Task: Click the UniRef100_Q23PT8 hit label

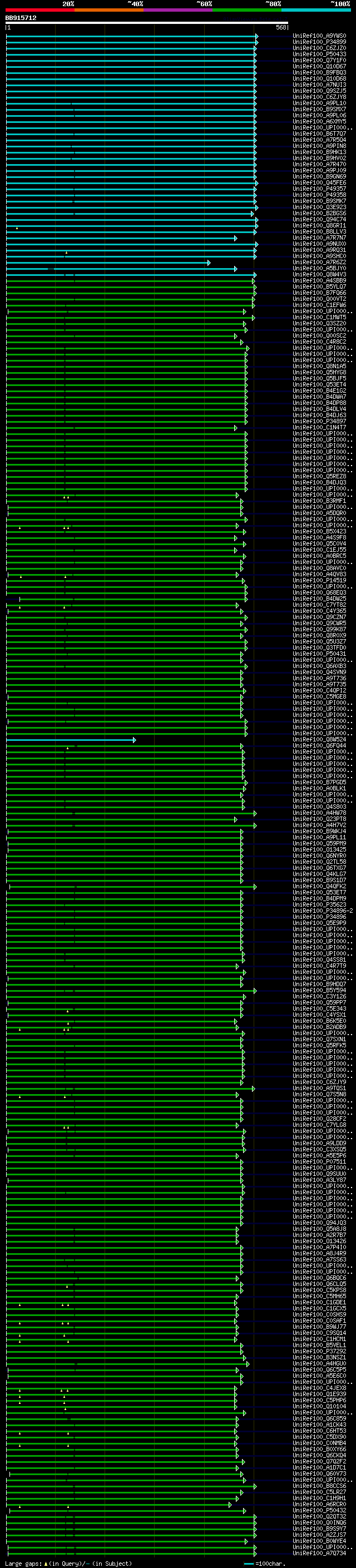Action: [x=319, y=819]
